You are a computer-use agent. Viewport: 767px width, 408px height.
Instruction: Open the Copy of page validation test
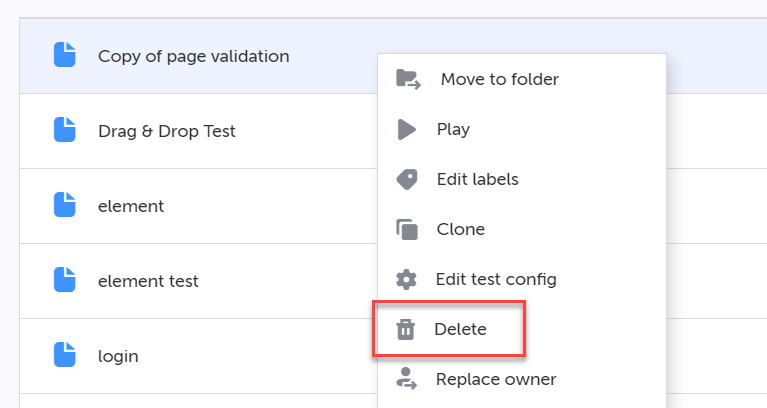(194, 56)
